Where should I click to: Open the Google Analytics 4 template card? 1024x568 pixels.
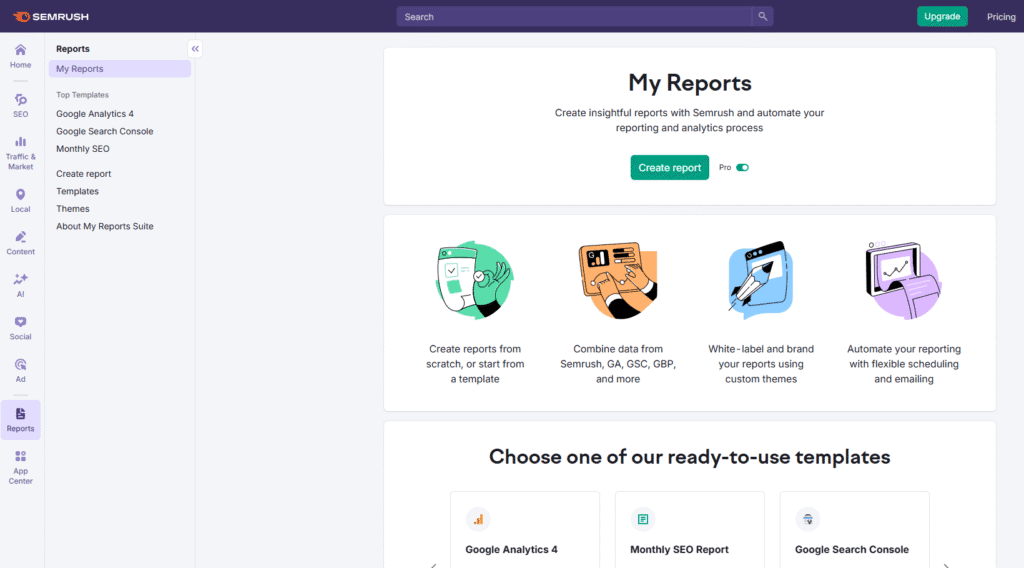coord(524,529)
